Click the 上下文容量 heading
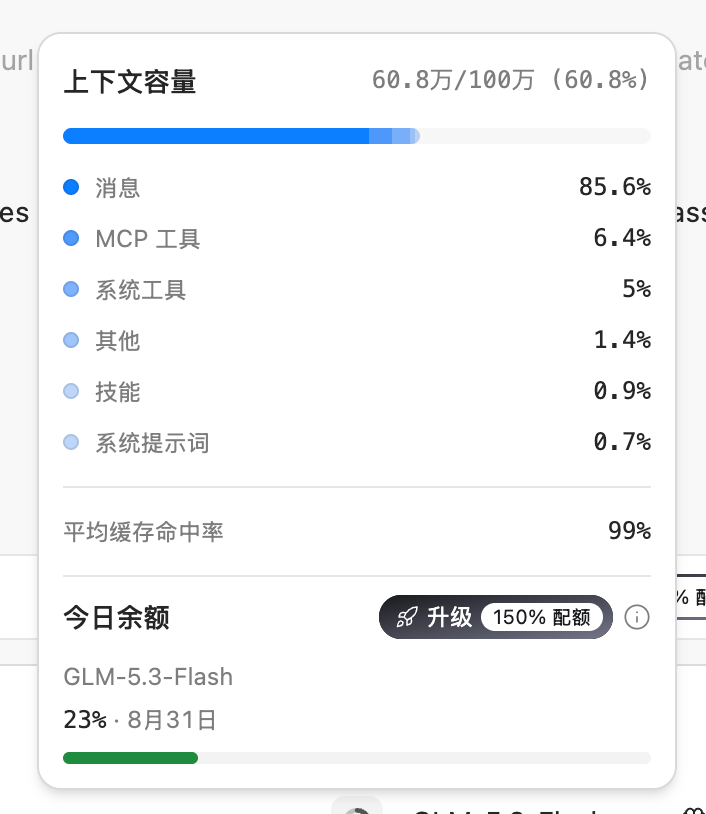The width and height of the screenshot is (706, 814). (130, 82)
